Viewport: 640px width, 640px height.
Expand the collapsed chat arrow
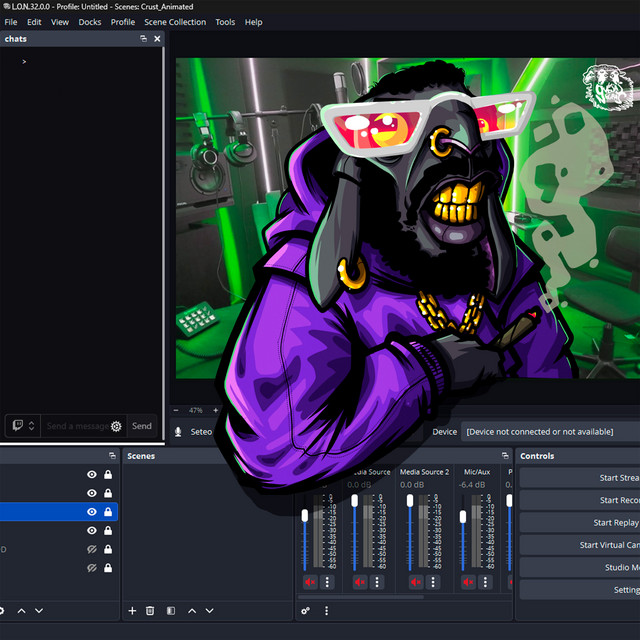point(24,62)
